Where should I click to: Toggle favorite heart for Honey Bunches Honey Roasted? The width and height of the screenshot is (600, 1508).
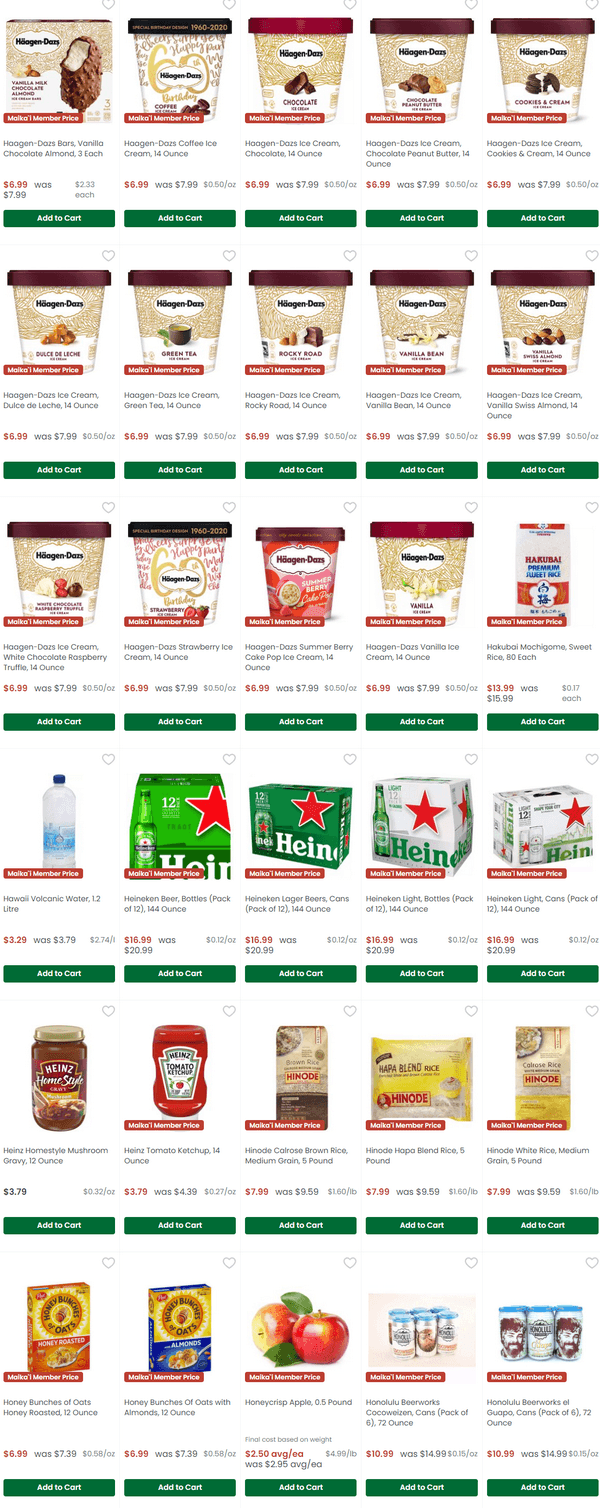108,1263
